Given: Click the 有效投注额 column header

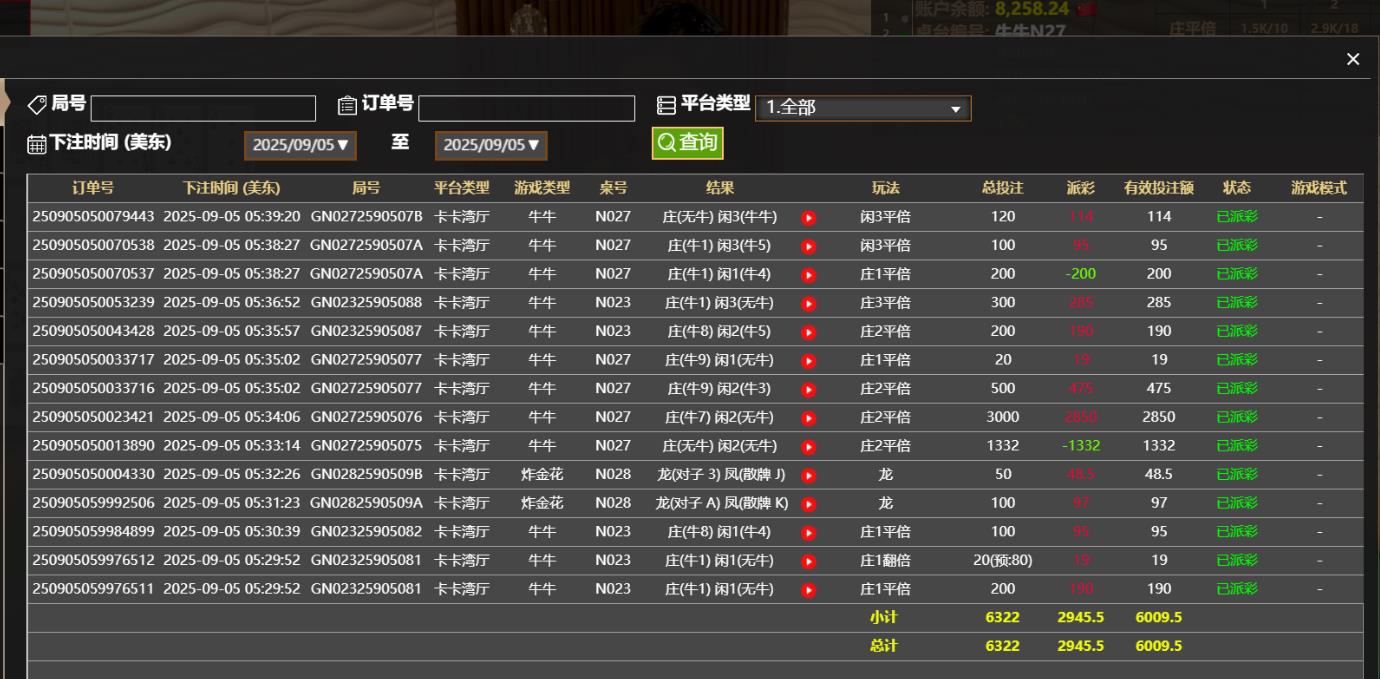Looking at the screenshot, I should [1158, 188].
